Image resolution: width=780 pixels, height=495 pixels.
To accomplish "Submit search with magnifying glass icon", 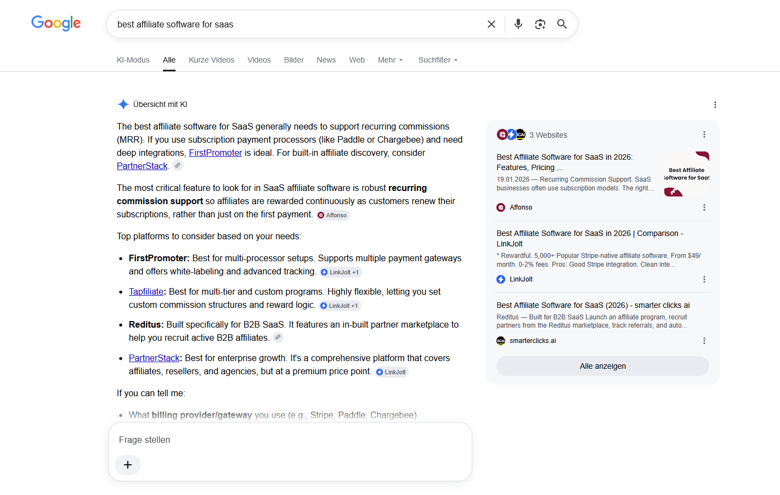I will click(562, 24).
